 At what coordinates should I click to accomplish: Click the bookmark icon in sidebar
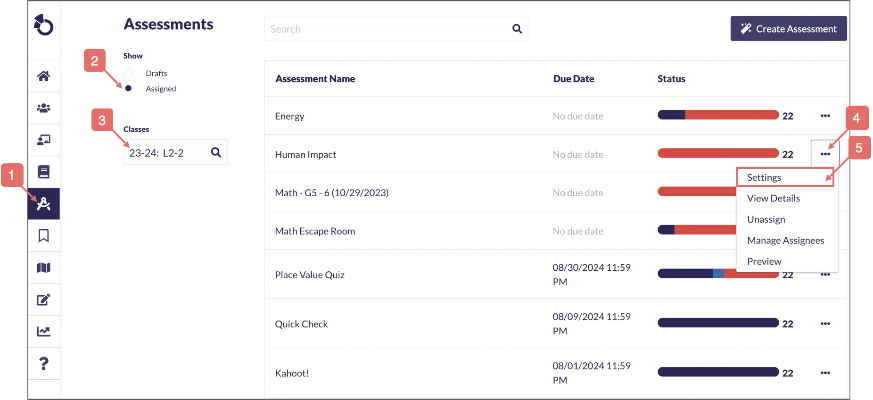point(43,236)
